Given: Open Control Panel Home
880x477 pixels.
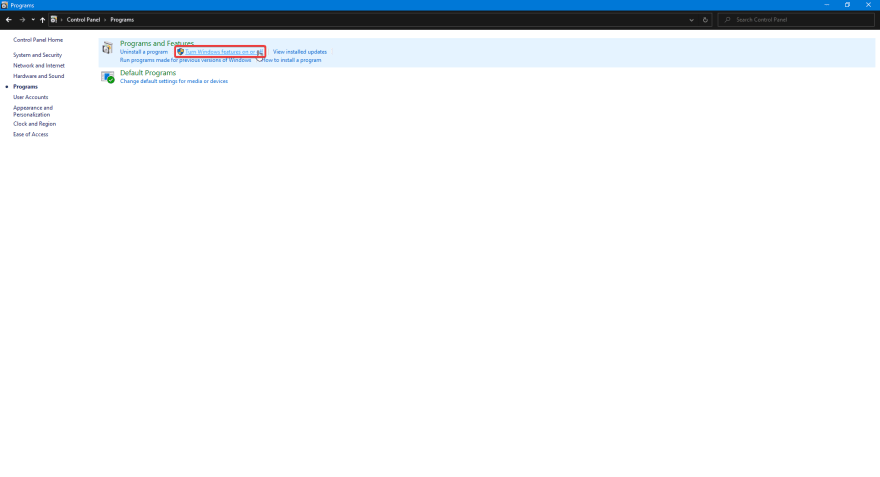Looking at the screenshot, I should (38, 40).
